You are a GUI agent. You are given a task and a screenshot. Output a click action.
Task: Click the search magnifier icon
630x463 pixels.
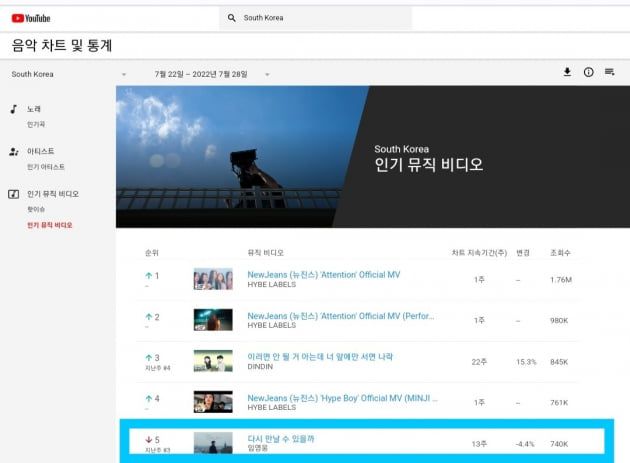[x=232, y=18]
